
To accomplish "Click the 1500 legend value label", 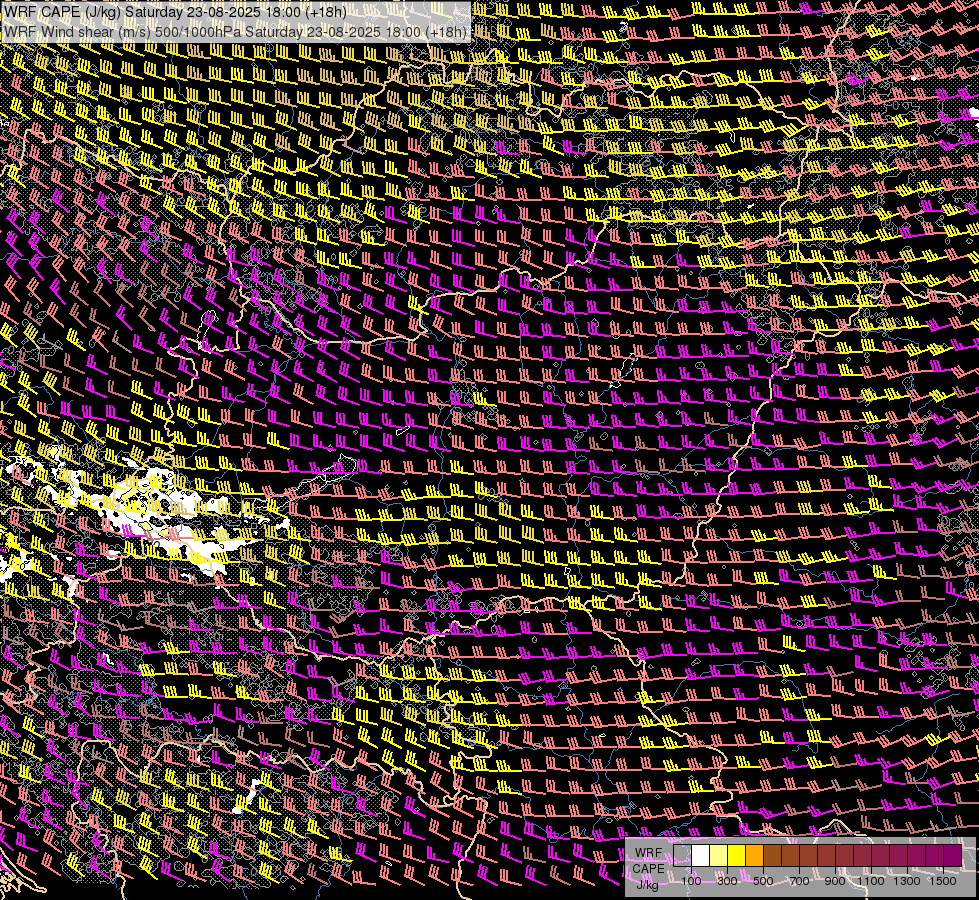I will (x=943, y=881).
